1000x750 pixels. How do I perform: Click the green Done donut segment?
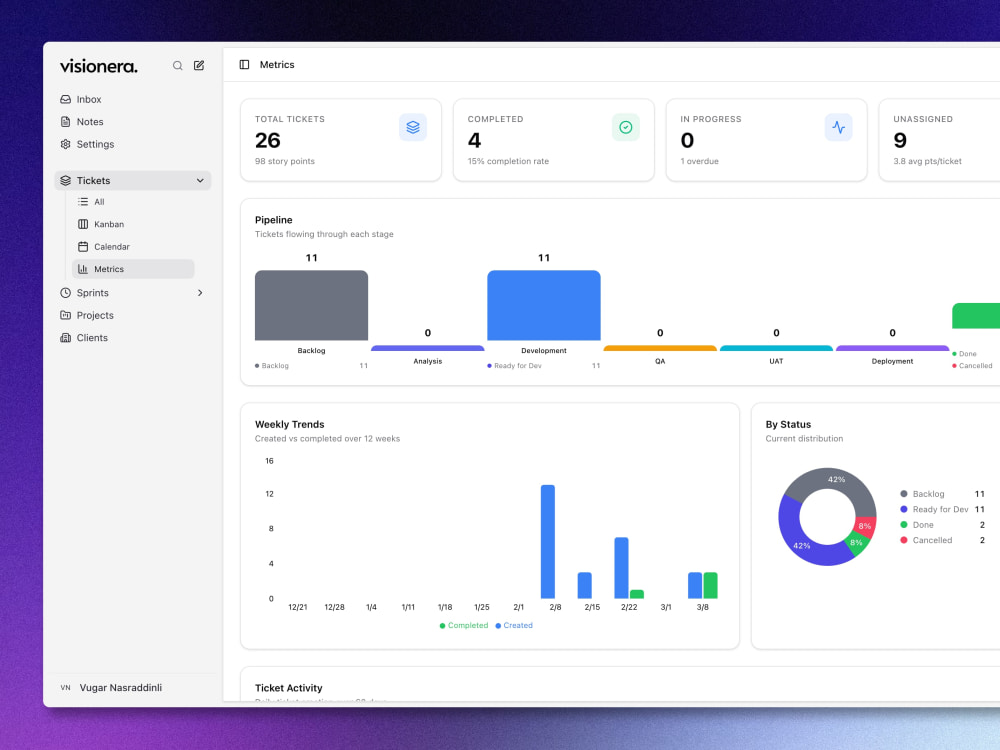[857, 543]
